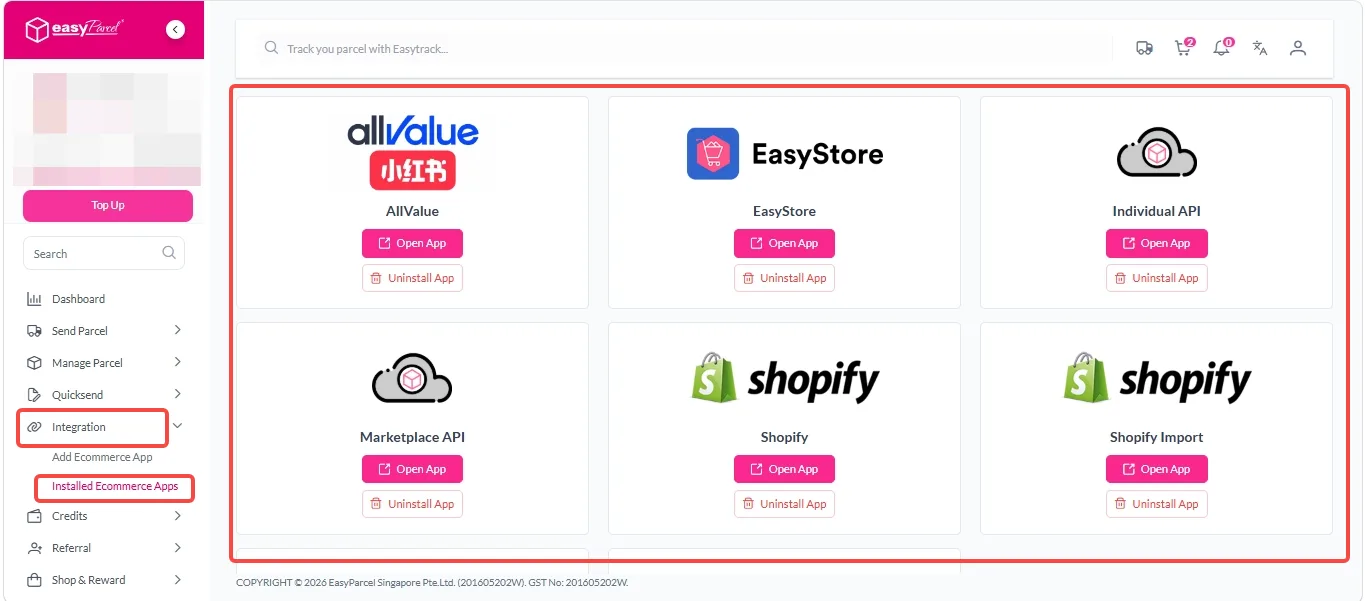Open the shopping cart icon
The image size is (1365, 601).
click(x=1183, y=47)
